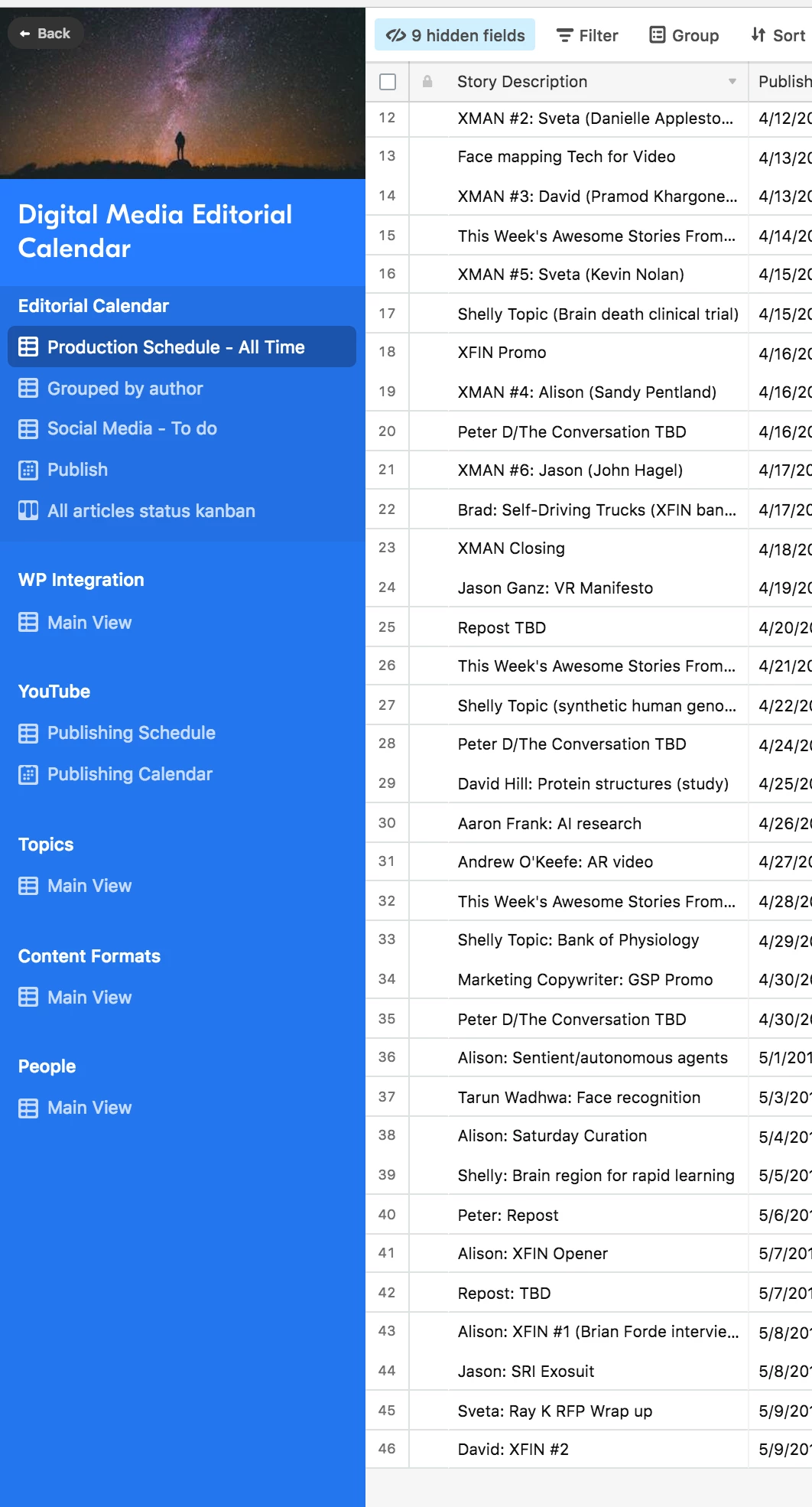Click the lock icon in header

427,81
